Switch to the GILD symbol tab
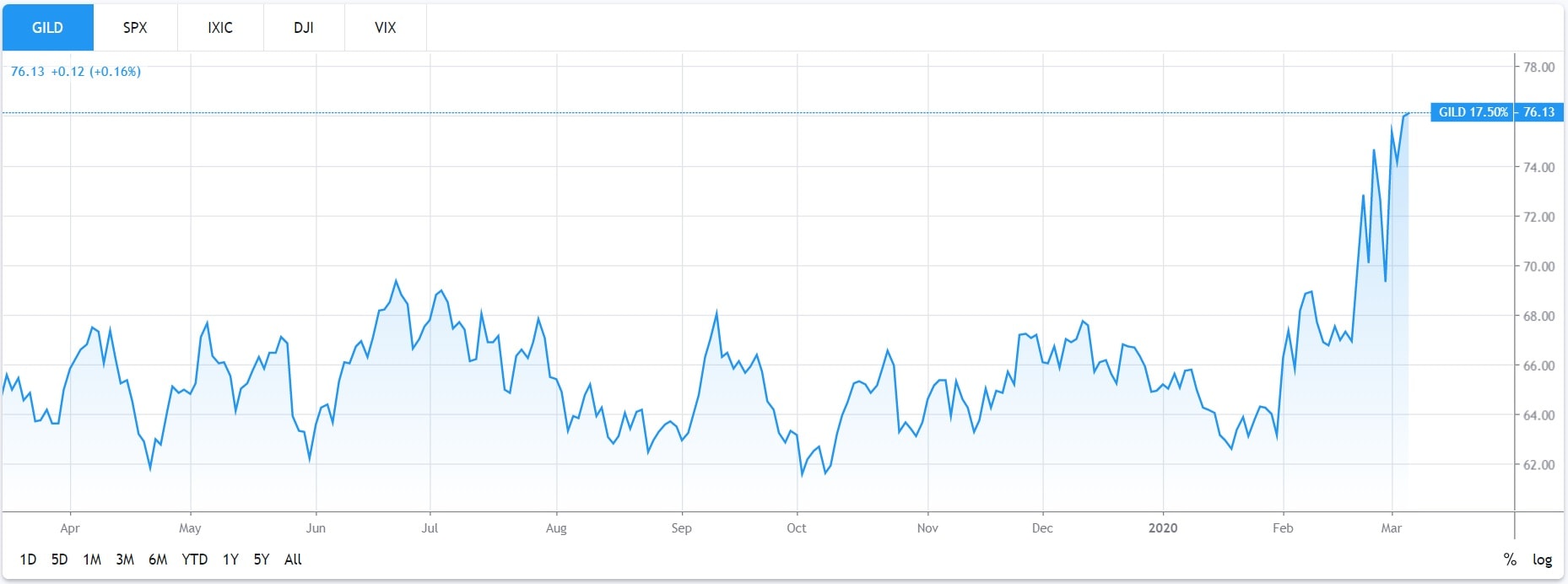Viewport: 1568px width, 584px height. (47, 28)
